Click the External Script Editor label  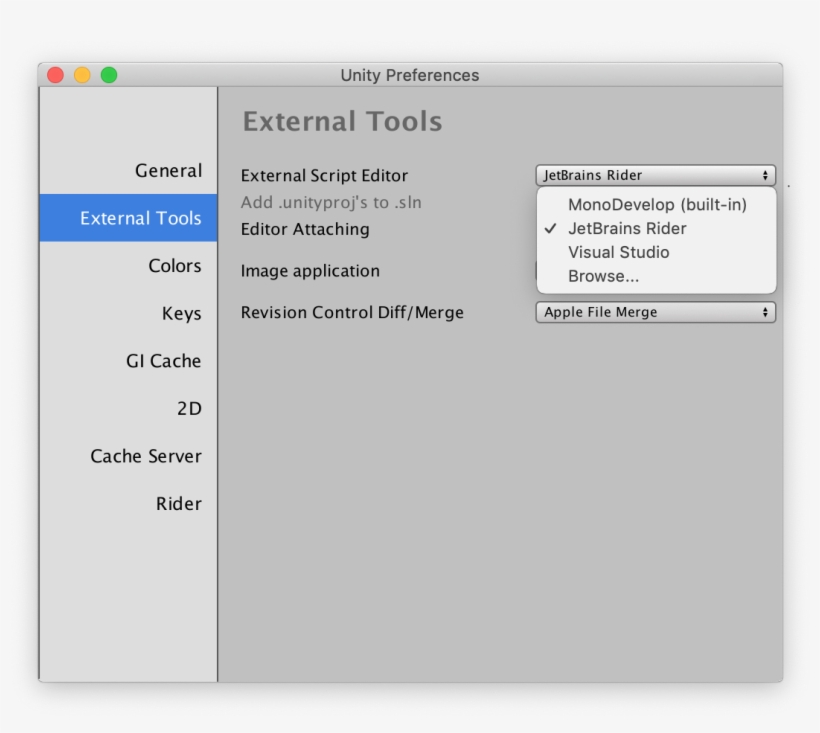click(x=324, y=176)
